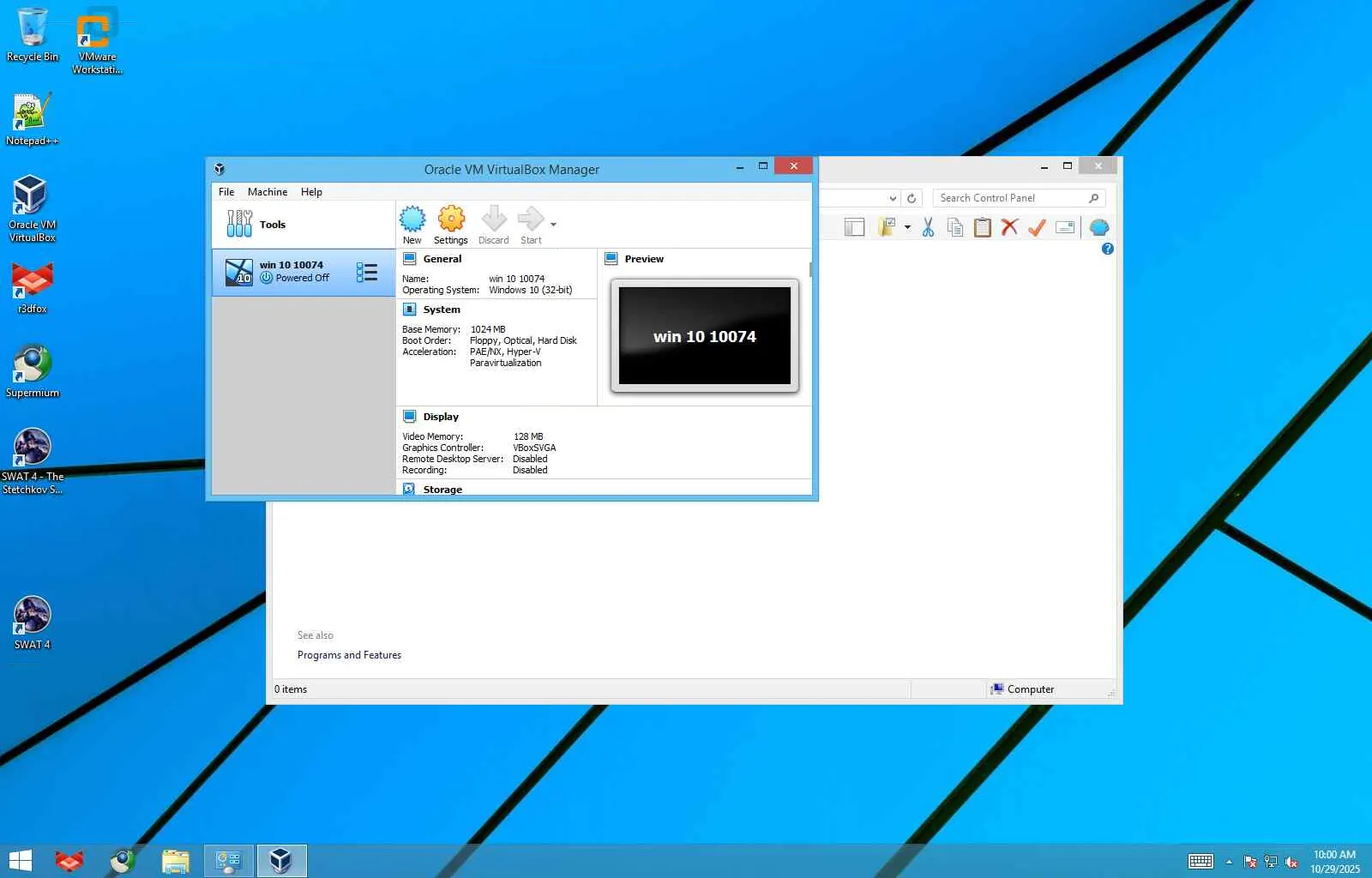The height and width of the screenshot is (878, 1372).
Task: Select the SWAT 4 - The Stetchkov desktop shortcut
Action: [x=33, y=461]
